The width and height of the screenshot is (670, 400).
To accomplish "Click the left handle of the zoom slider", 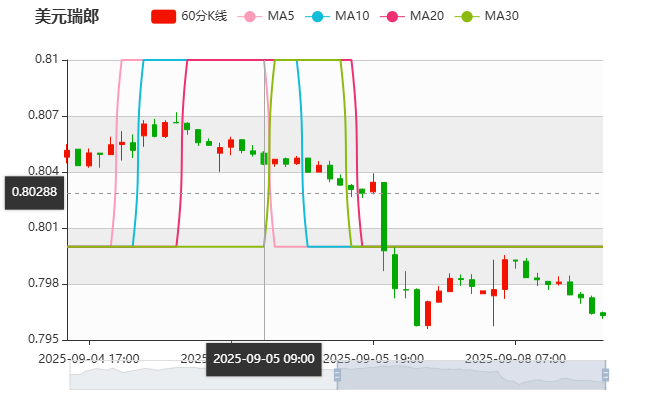I will (337, 375).
